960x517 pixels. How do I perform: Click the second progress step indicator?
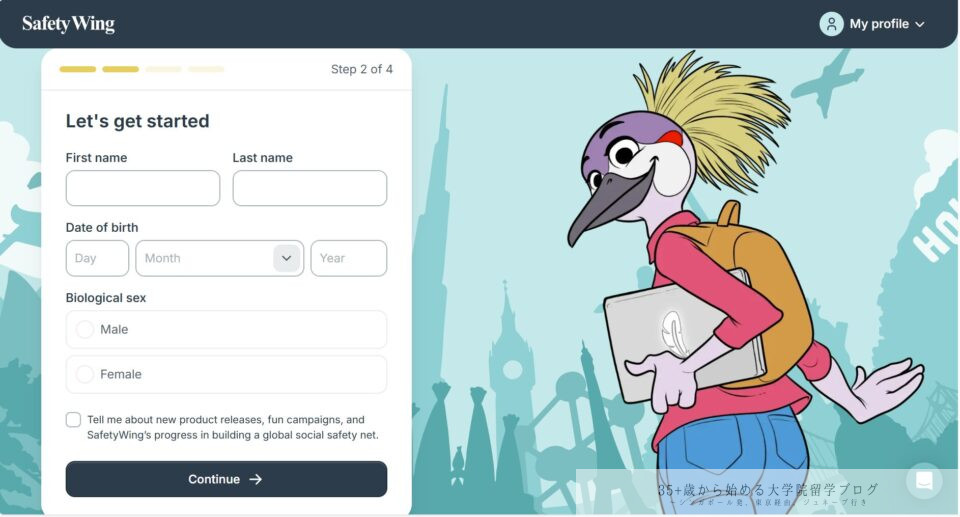(x=121, y=69)
